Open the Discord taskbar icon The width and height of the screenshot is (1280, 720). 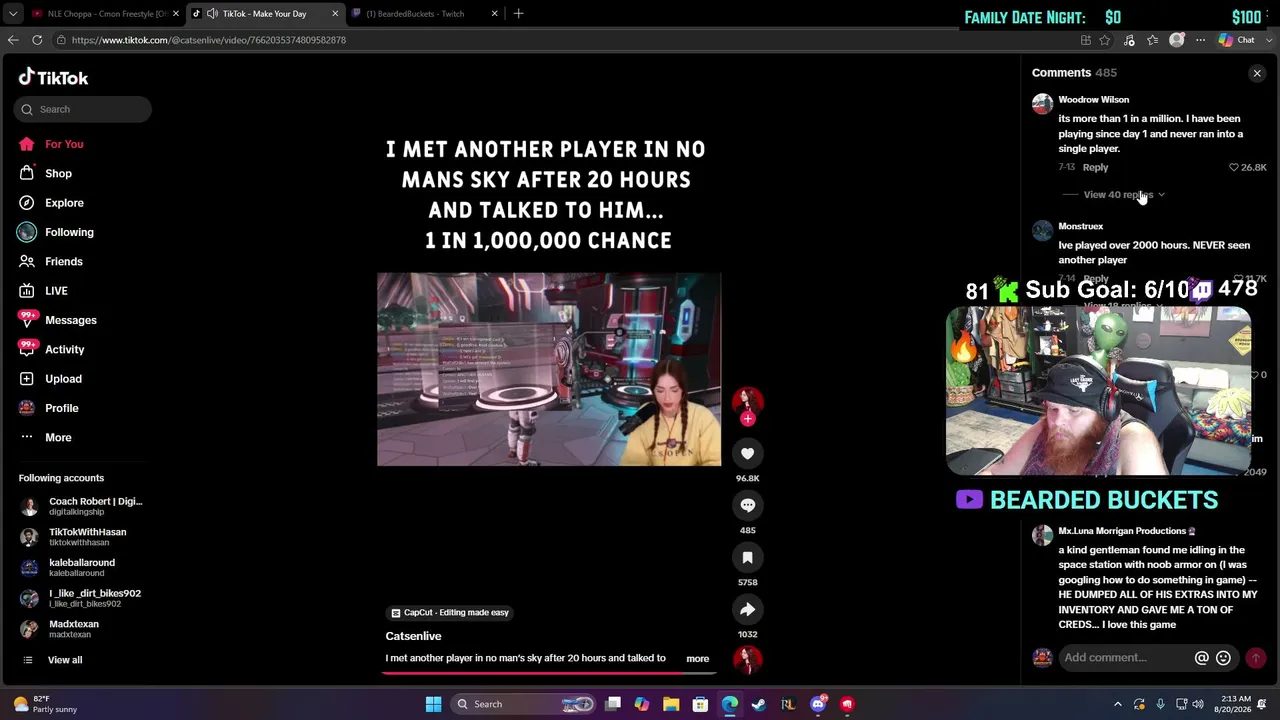(x=818, y=704)
